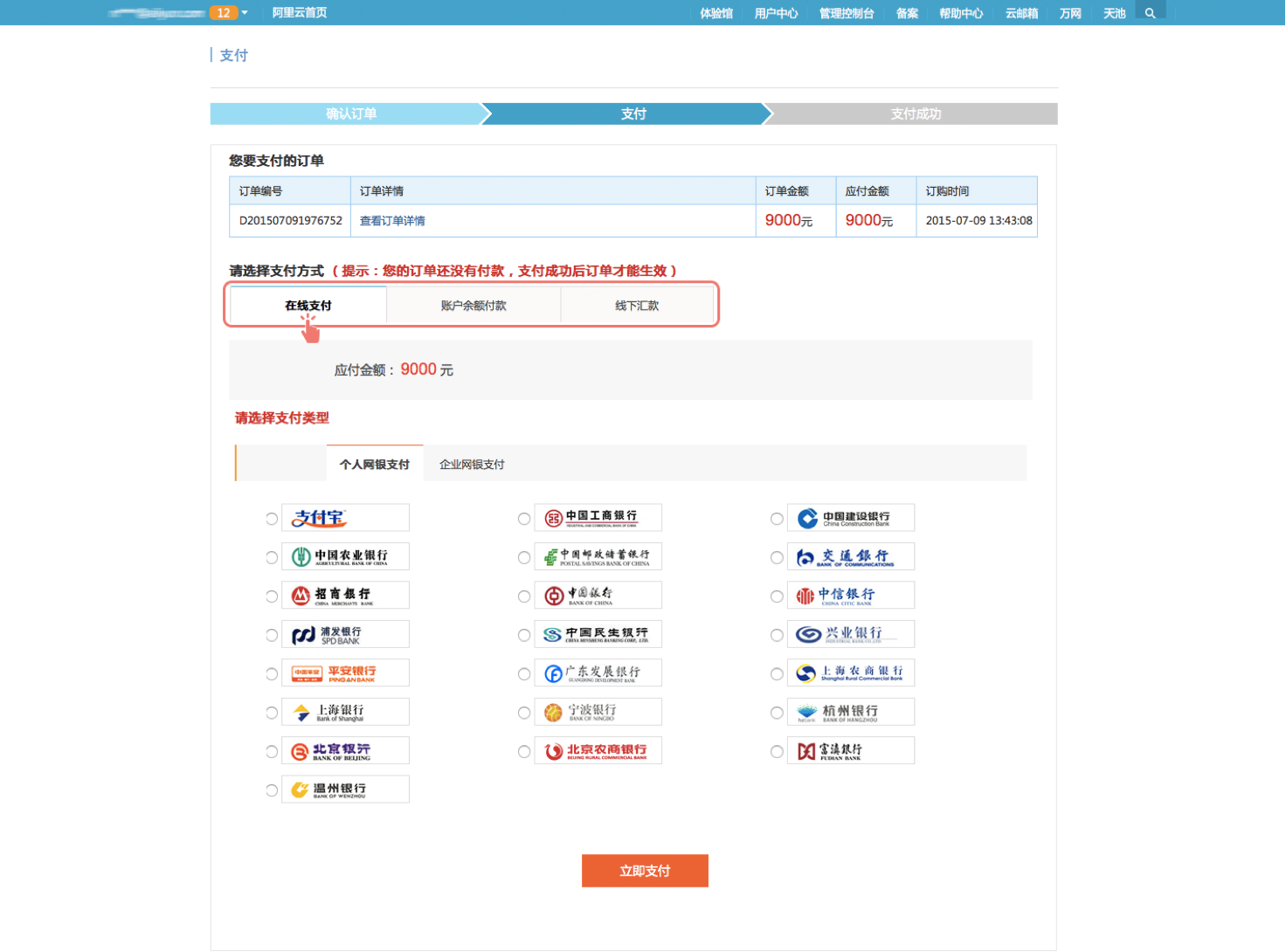Click the SPD Bank 浦发银行 logo
This screenshot has height=952, width=1286.
(345, 634)
